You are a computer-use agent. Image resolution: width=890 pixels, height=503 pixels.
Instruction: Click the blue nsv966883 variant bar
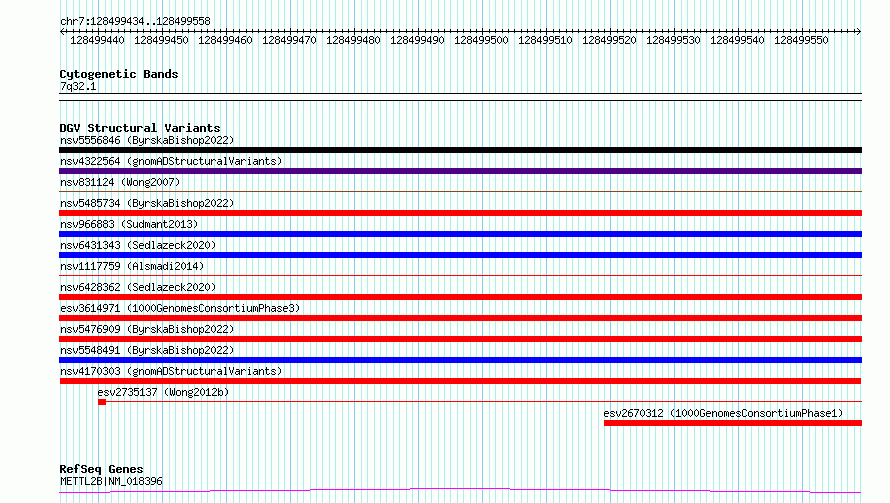pyautogui.click(x=460, y=234)
